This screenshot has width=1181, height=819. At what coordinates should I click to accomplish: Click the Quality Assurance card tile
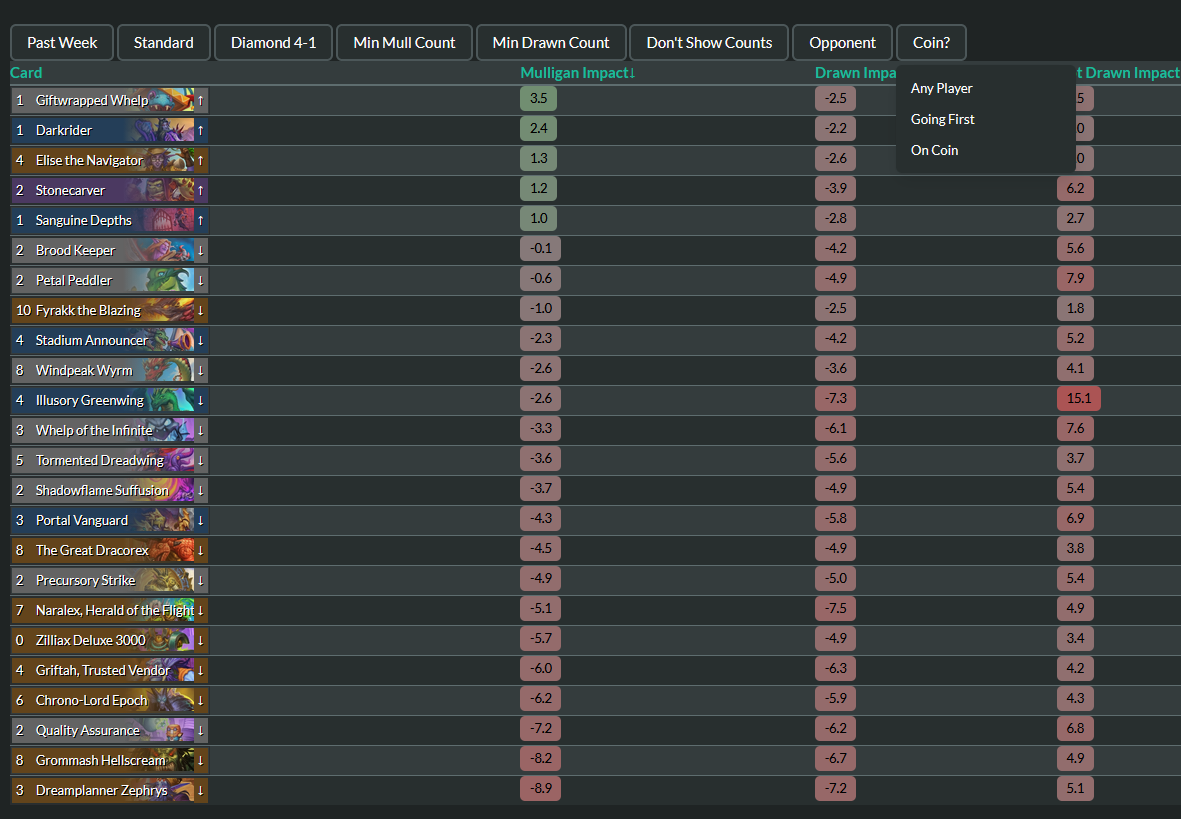109,730
